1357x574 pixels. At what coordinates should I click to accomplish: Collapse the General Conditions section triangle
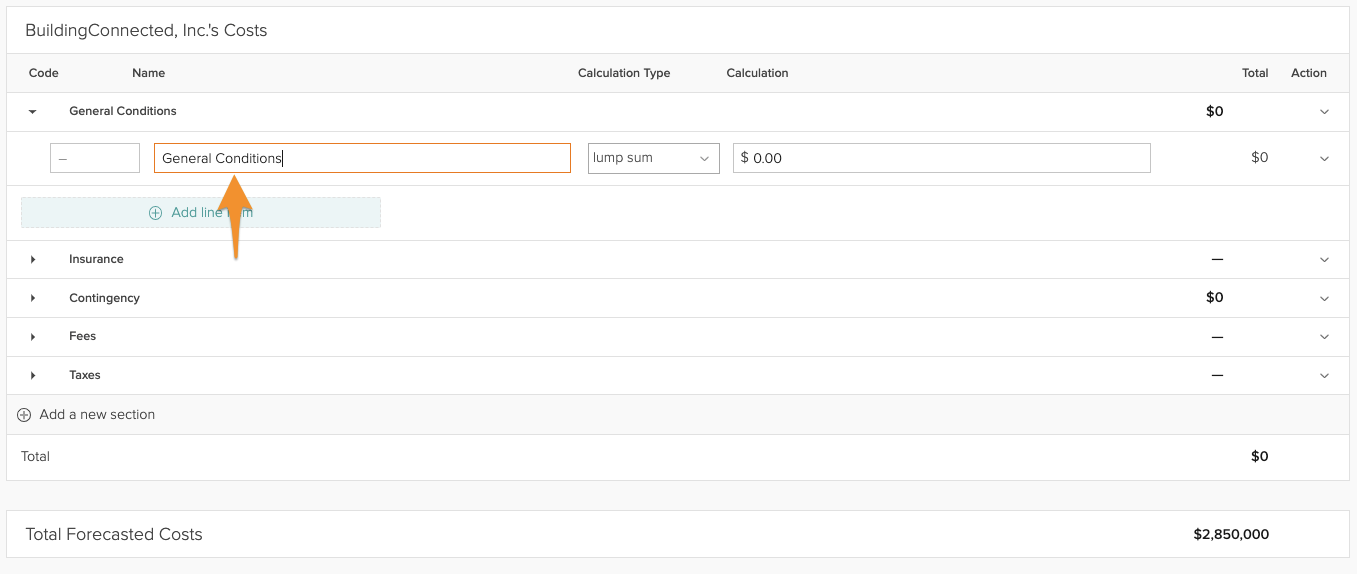point(33,112)
